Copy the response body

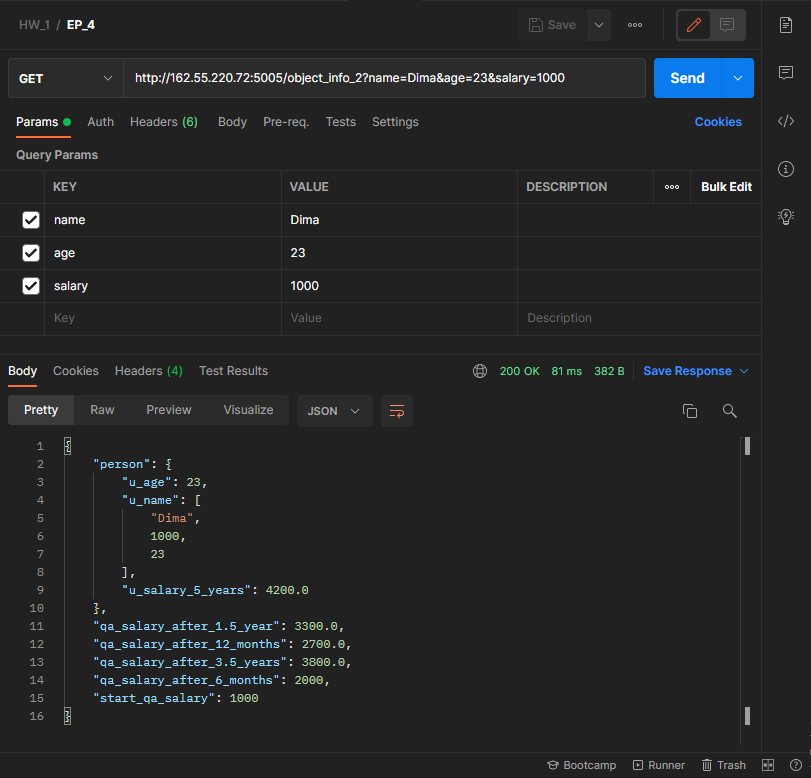690,410
